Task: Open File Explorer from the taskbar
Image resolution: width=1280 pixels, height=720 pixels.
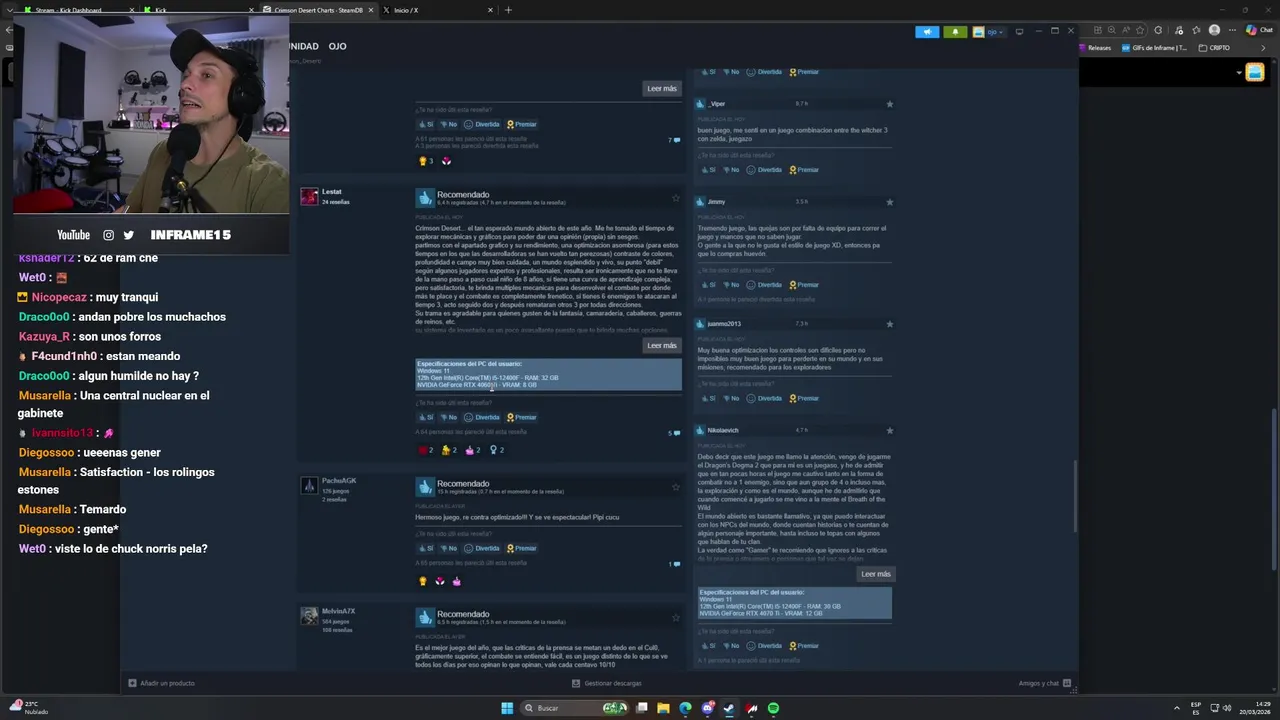Action: (662, 708)
